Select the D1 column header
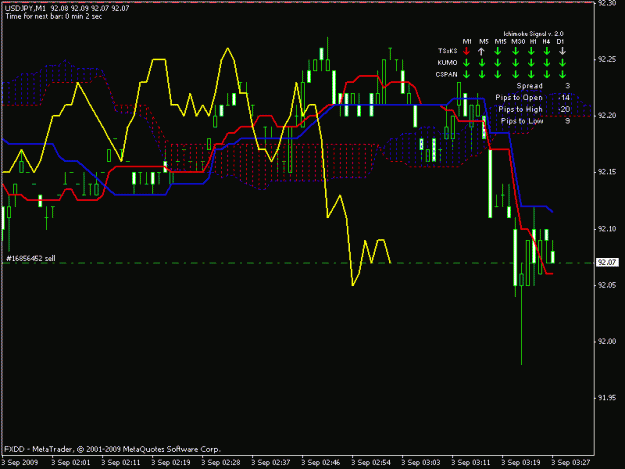625x469 pixels. 560,41
